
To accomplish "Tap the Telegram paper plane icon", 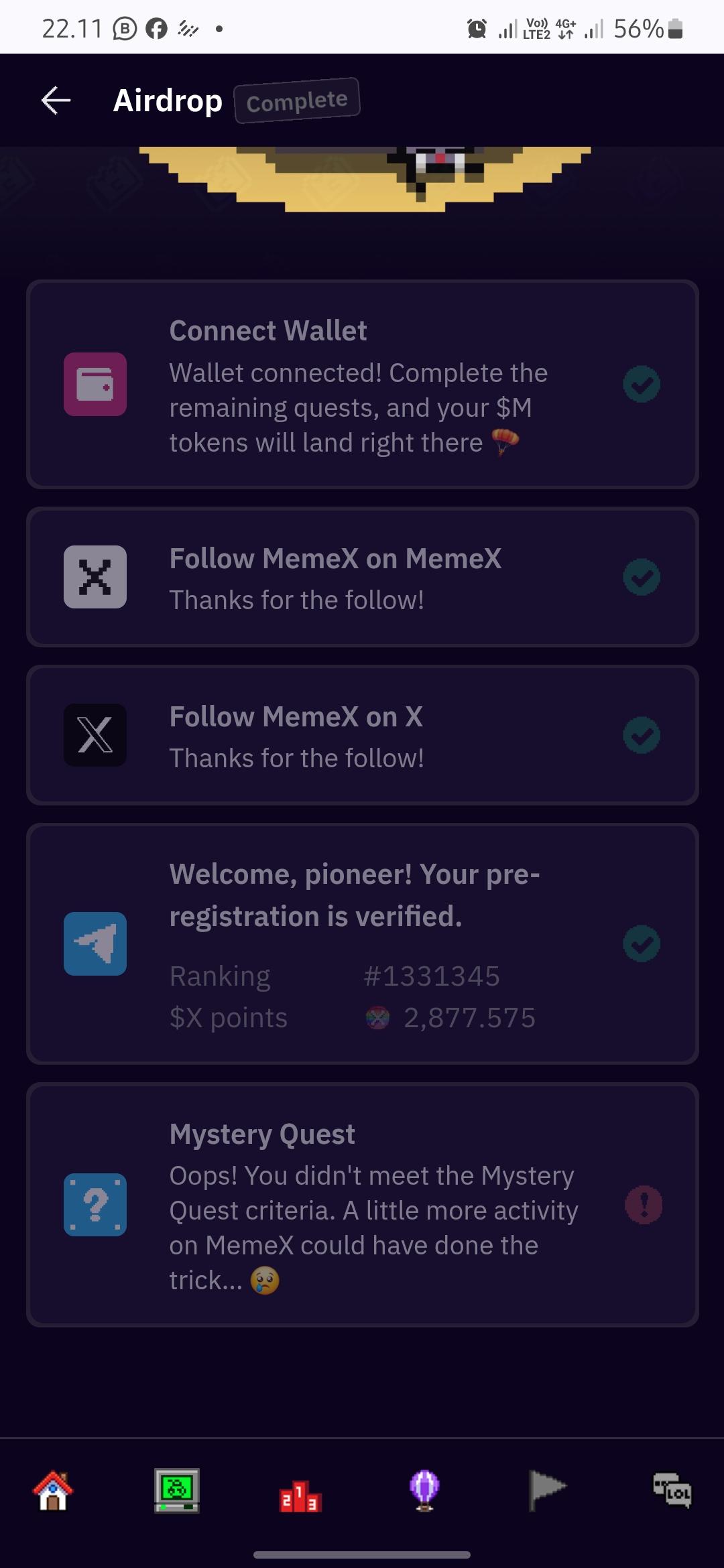I will pyautogui.click(x=95, y=943).
